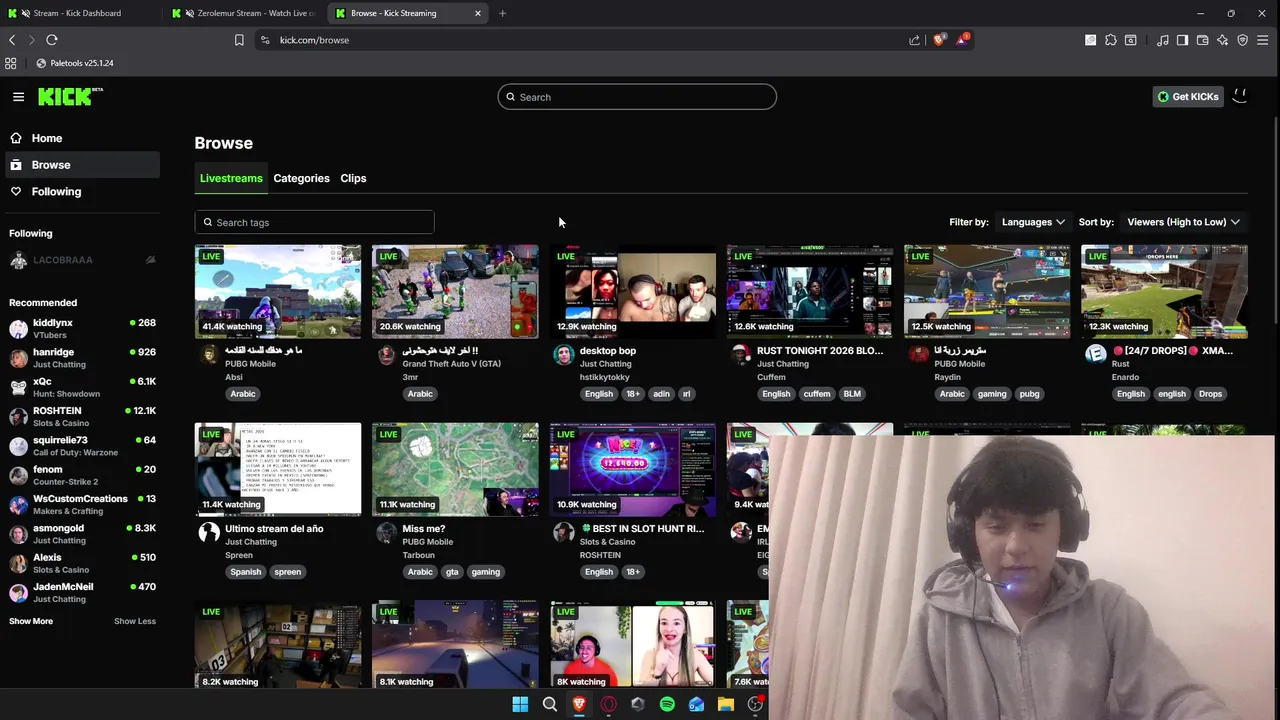Open desktop bop stream thumbnail with 12.9K watching

(x=633, y=291)
